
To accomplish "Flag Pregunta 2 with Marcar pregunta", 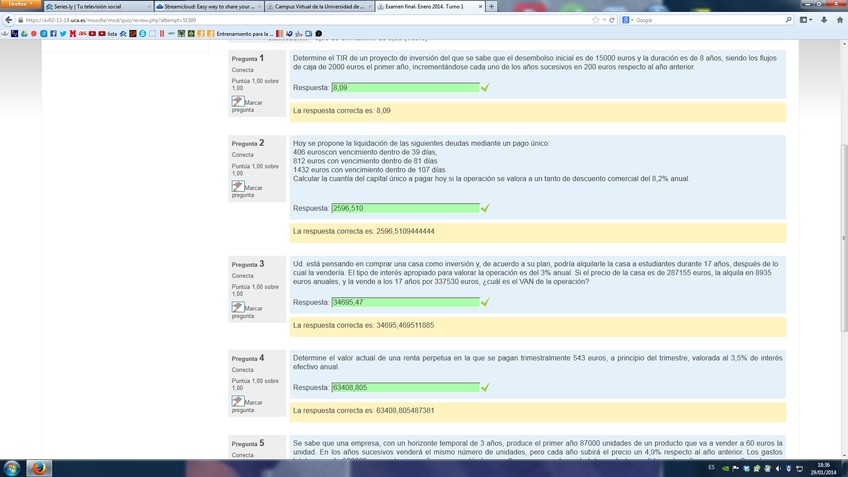I will pyautogui.click(x=247, y=190).
